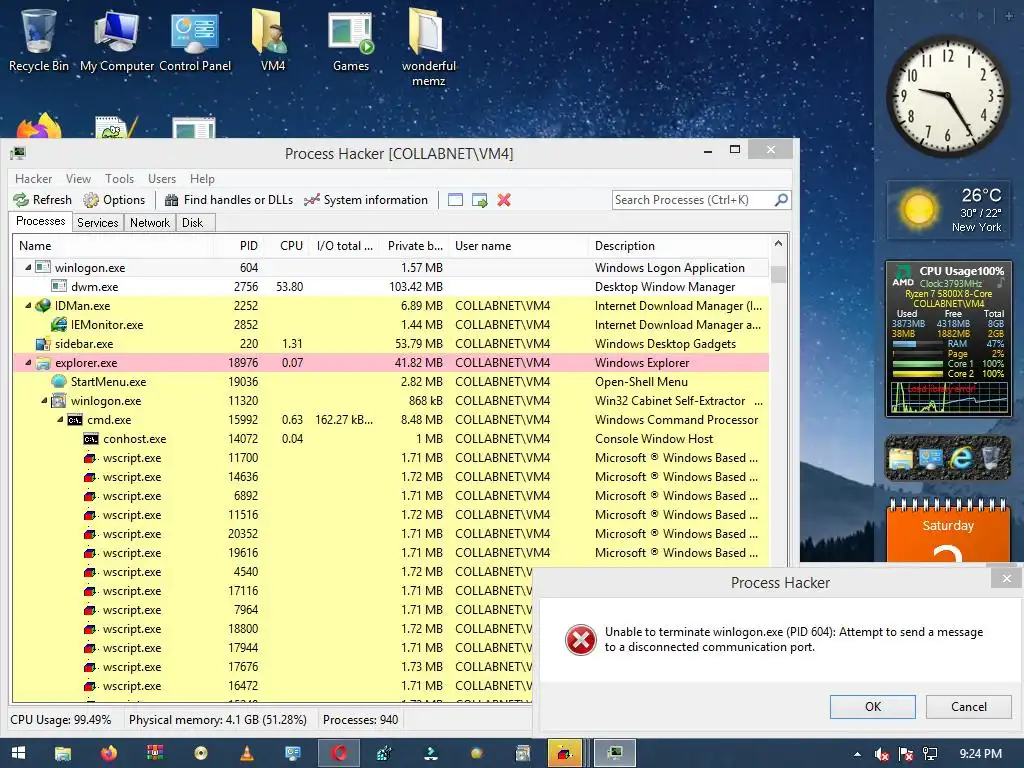Select the dwm.exe process row
1024x768 pixels.
[x=391, y=287]
